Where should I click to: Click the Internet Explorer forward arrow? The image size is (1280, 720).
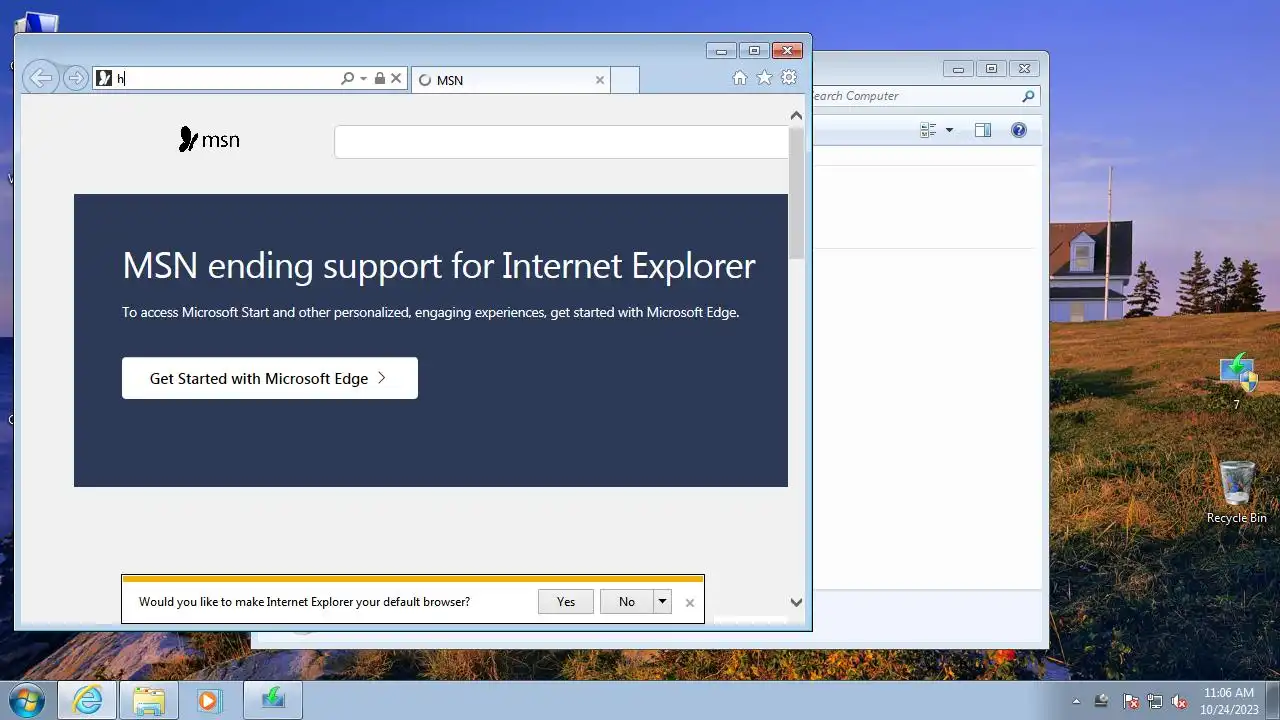click(x=75, y=78)
